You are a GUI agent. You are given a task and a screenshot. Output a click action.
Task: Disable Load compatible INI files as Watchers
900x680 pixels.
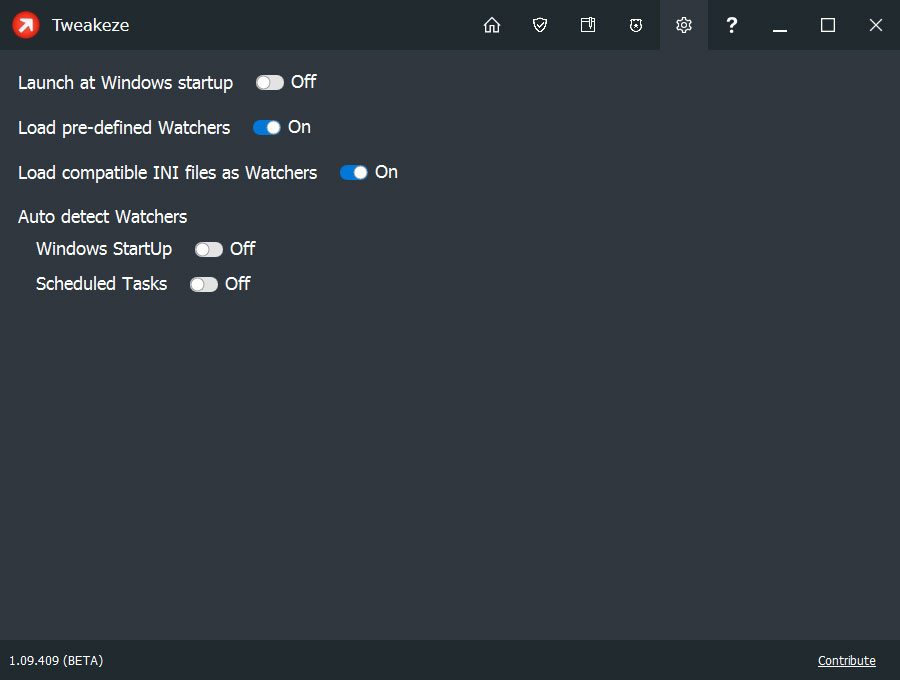pyautogui.click(x=353, y=172)
